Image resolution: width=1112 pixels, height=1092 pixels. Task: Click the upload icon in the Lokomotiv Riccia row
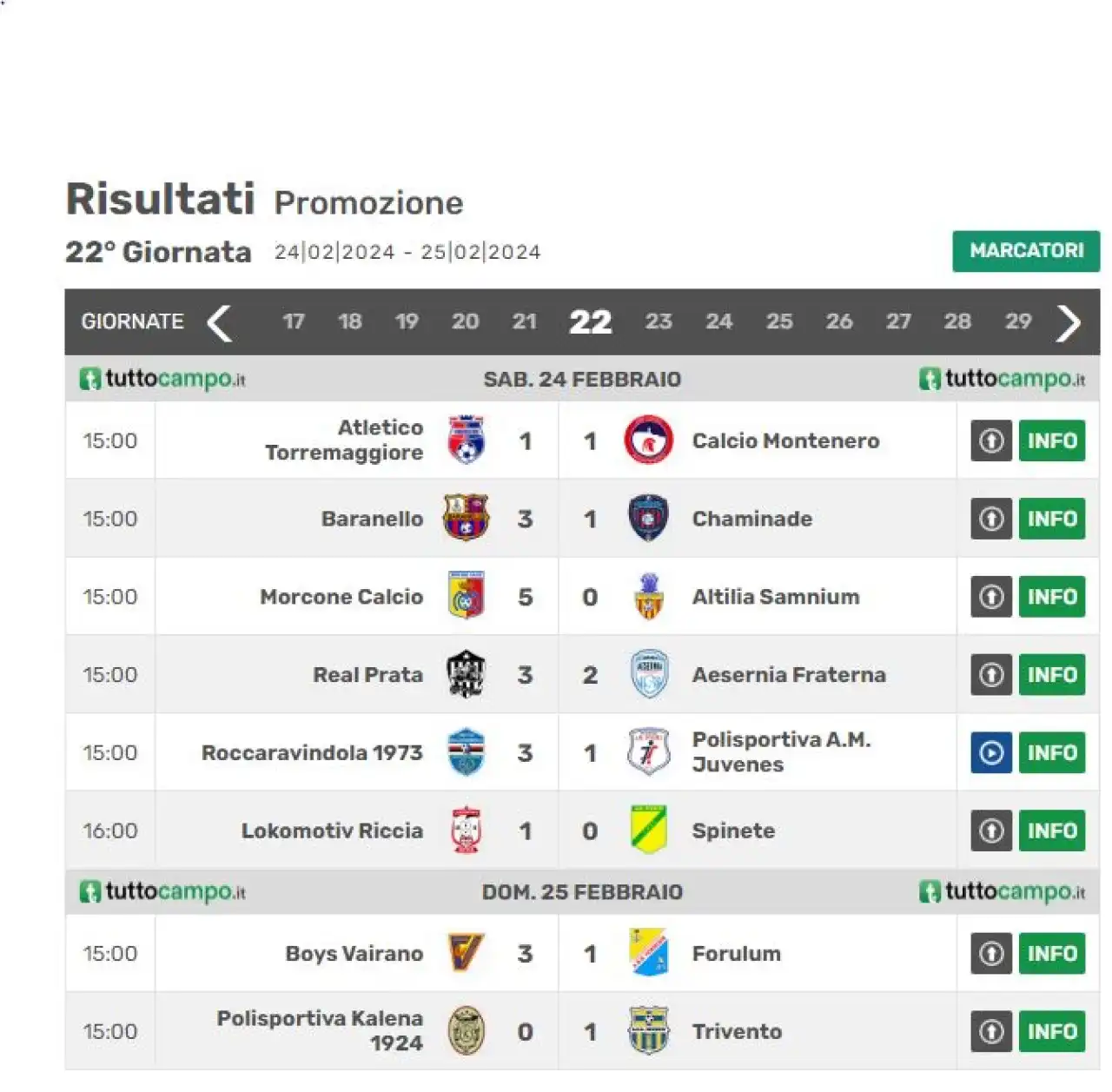pyautogui.click(x=991, y=831)
